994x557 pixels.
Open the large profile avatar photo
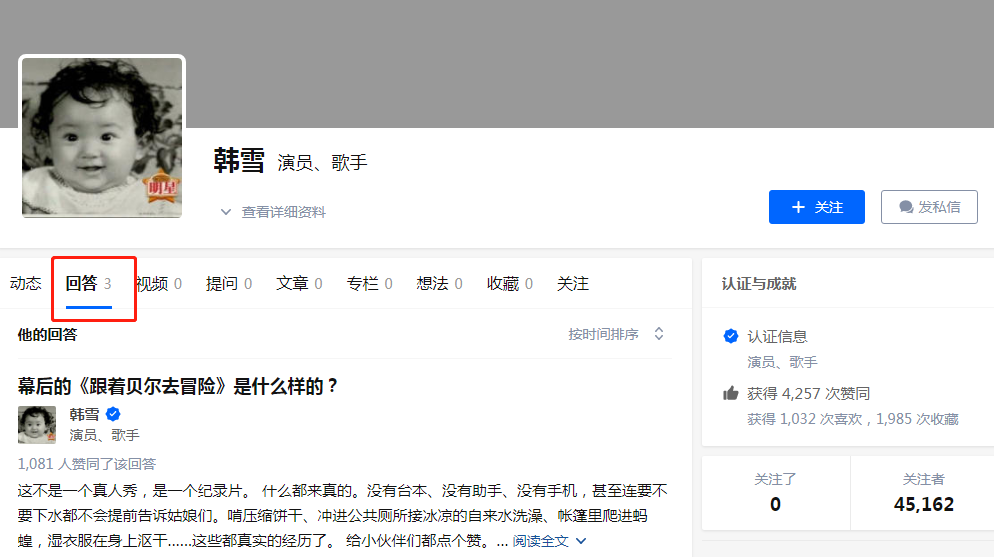click(102, 137)
